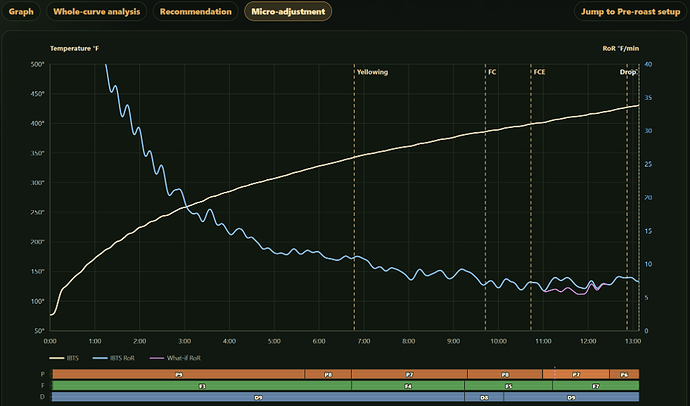This screenshot has width=690, height=406.
Task: Click the FC marker label
Action: tap(492, 72)
